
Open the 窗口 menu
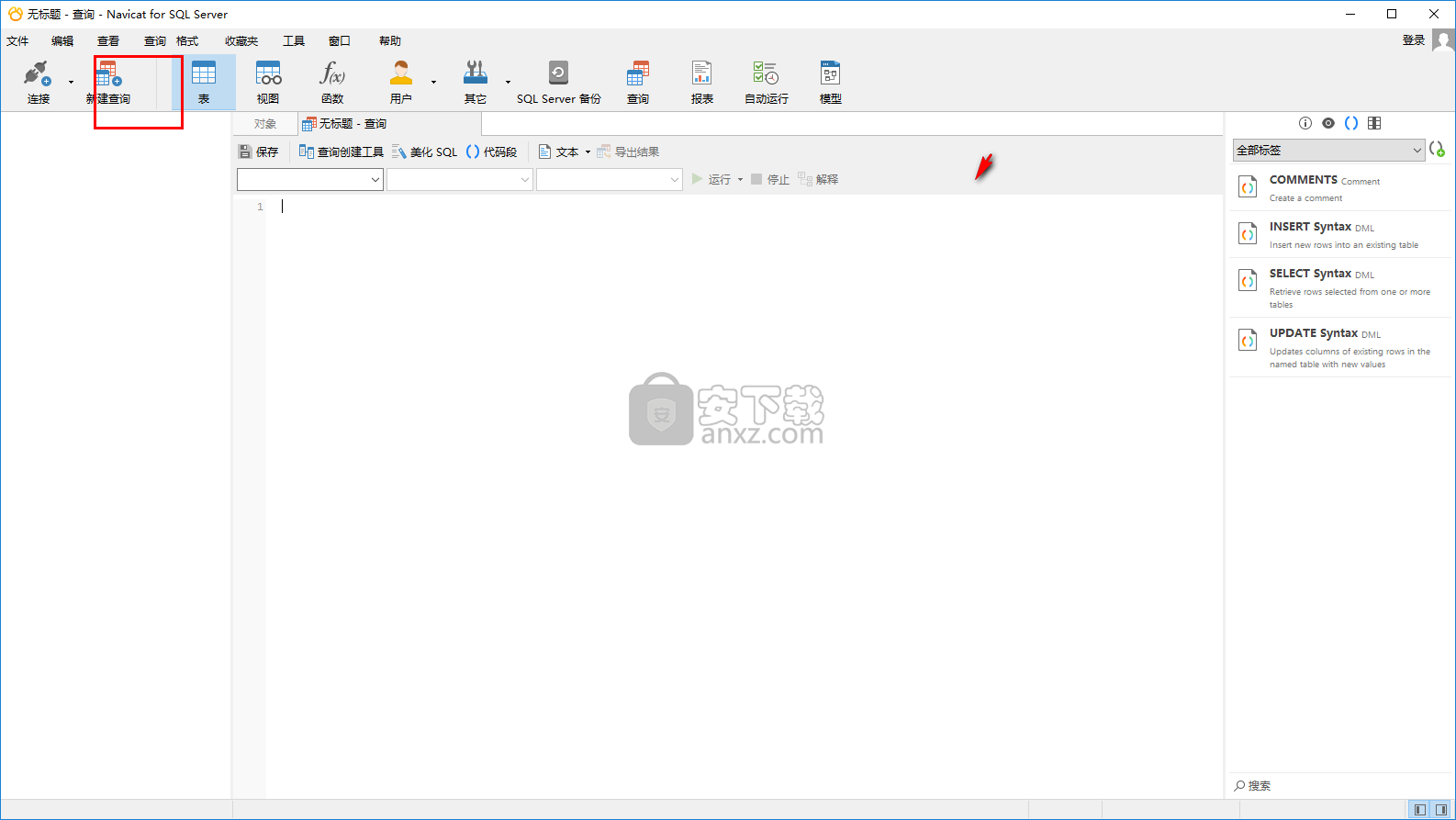[x=340, y=40]
